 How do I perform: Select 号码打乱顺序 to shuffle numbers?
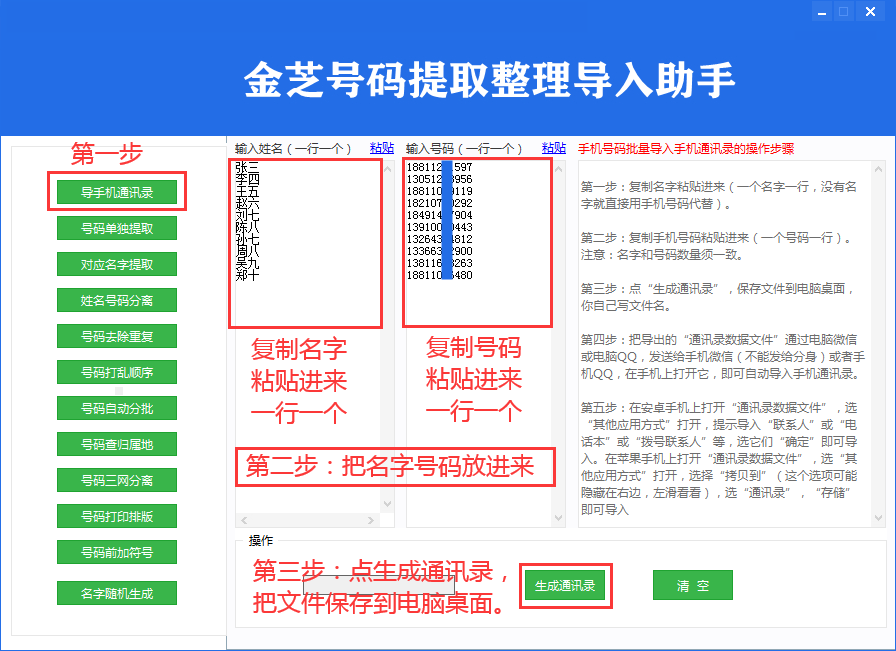click(x=117, y=372)
